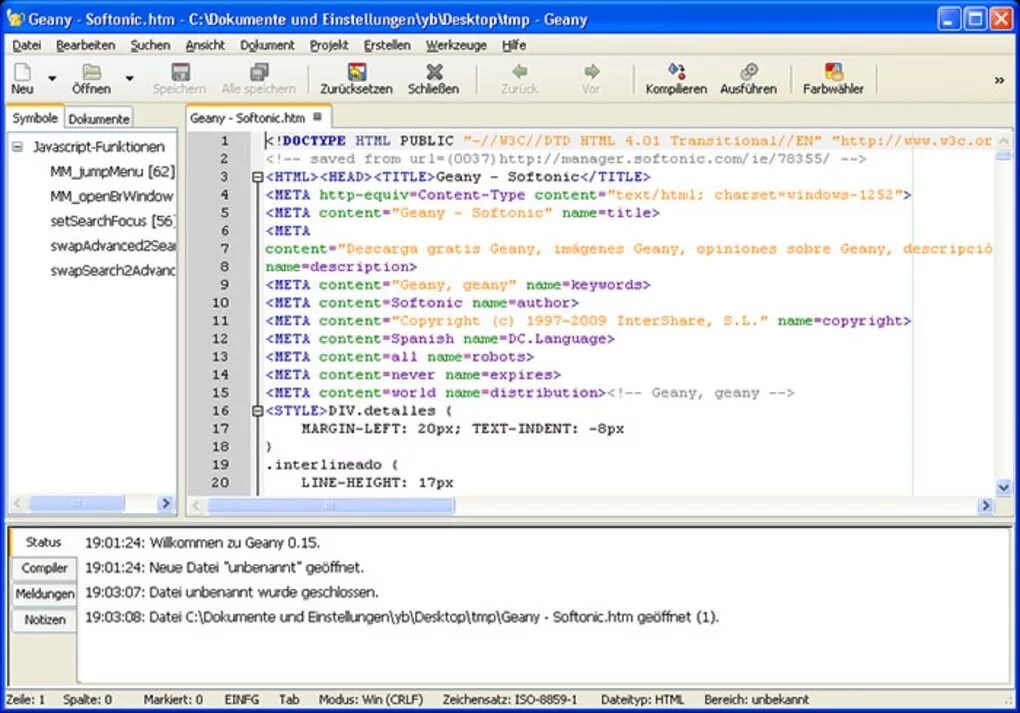Show more toolbar items chevron
Screen dimensions: 1020x713
coord(999,80)
